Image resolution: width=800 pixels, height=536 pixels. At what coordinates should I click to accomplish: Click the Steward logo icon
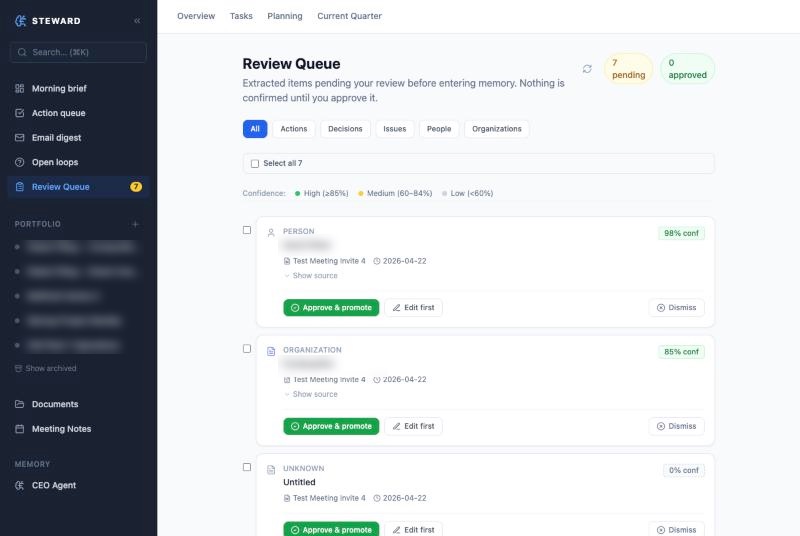(x=20, y=20)
